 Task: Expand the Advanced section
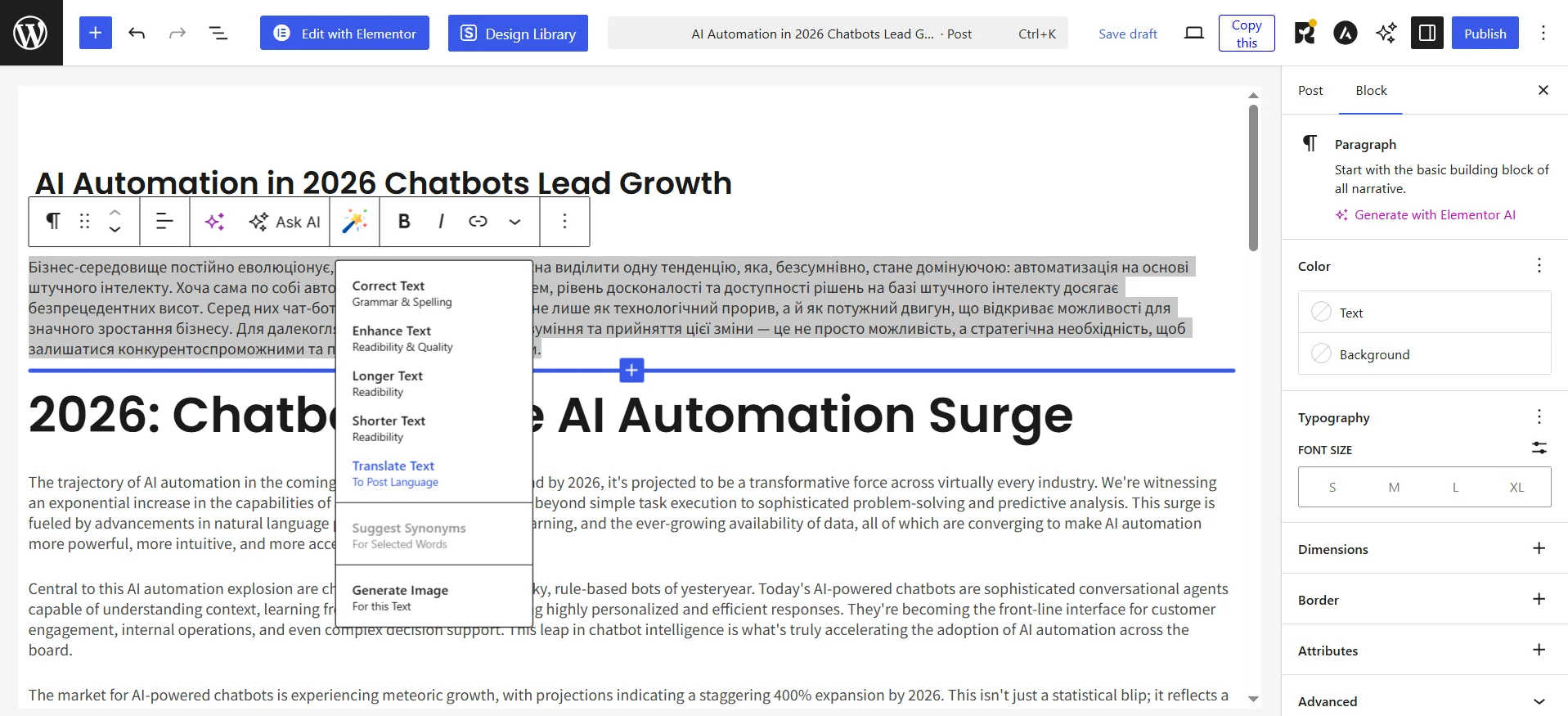[x=1424, y=700]
